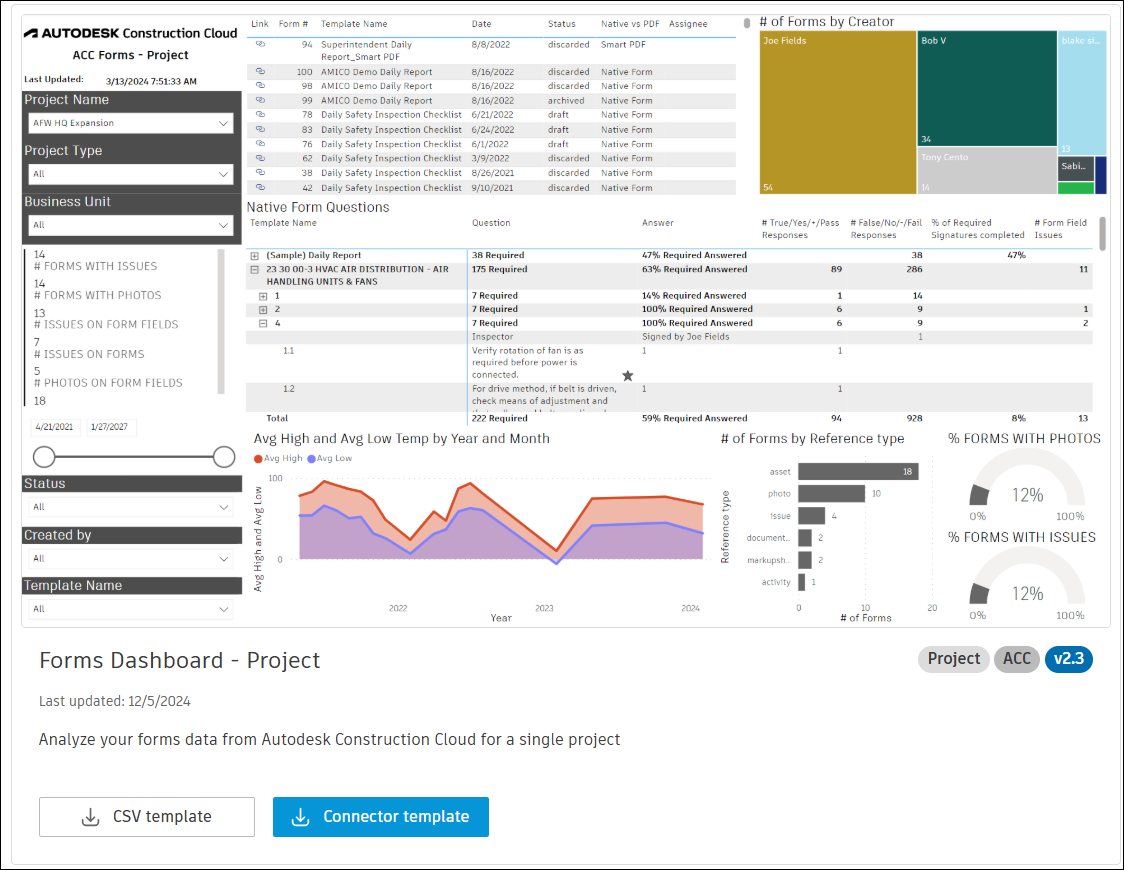Sort by Assignee column header
1124x870 pixels.
pos(688,24)
